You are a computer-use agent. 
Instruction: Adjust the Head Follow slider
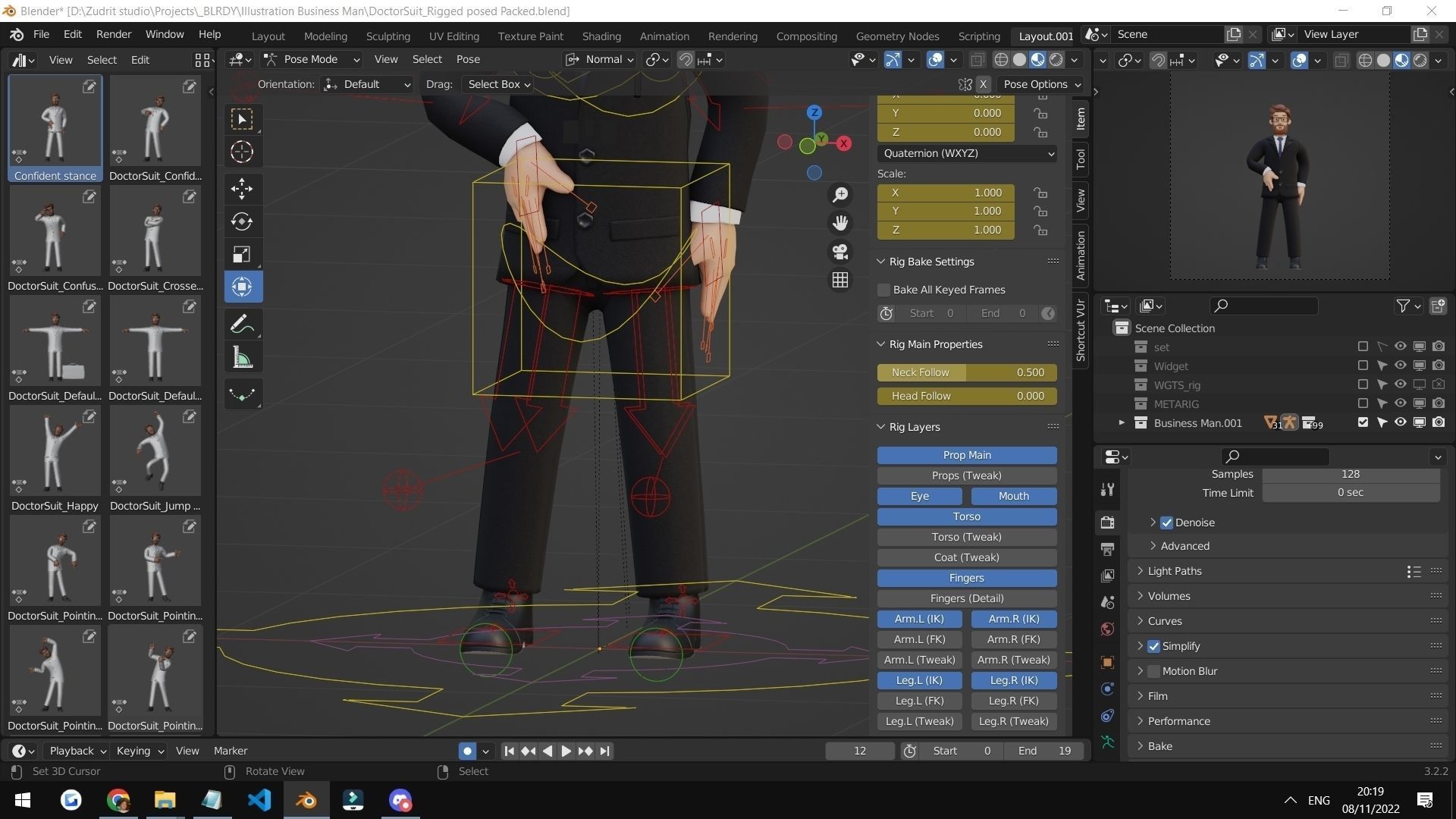967,396
